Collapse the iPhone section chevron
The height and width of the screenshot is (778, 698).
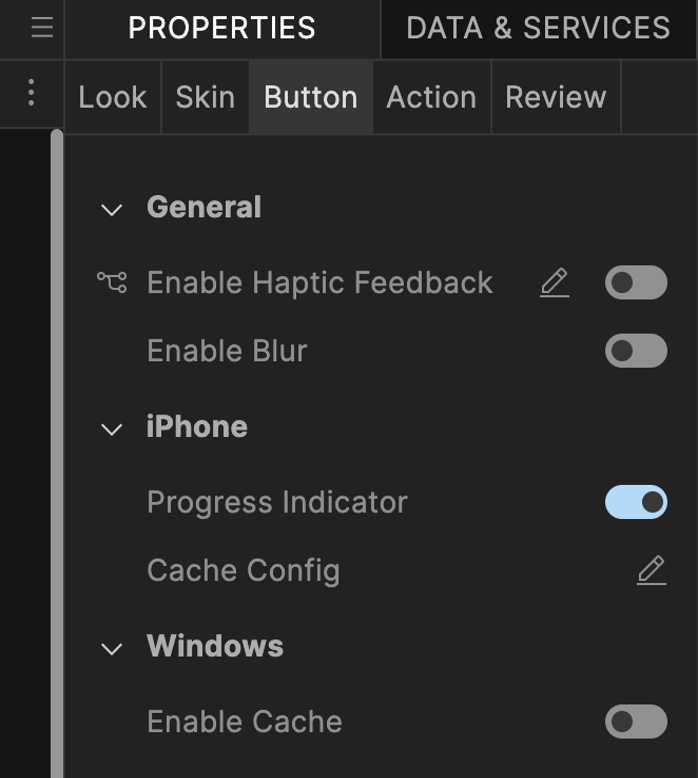pos(112,428)
